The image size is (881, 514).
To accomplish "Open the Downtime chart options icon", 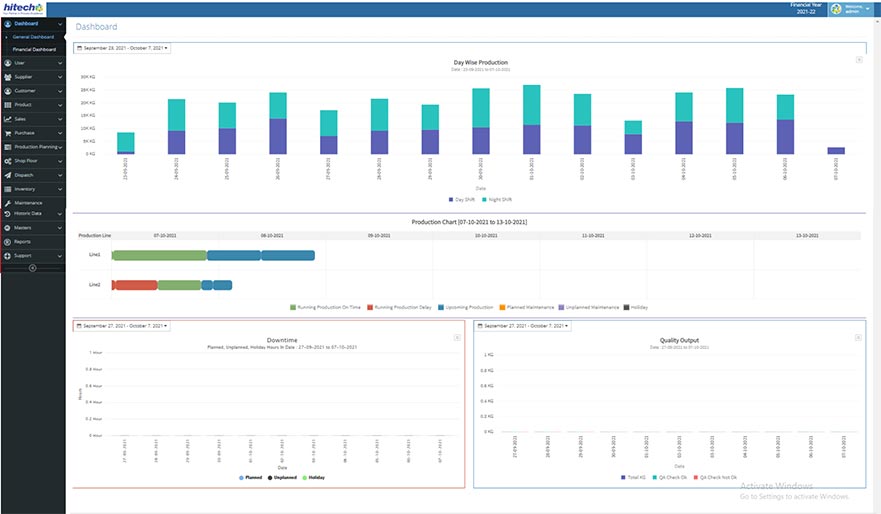I will 457,337.
